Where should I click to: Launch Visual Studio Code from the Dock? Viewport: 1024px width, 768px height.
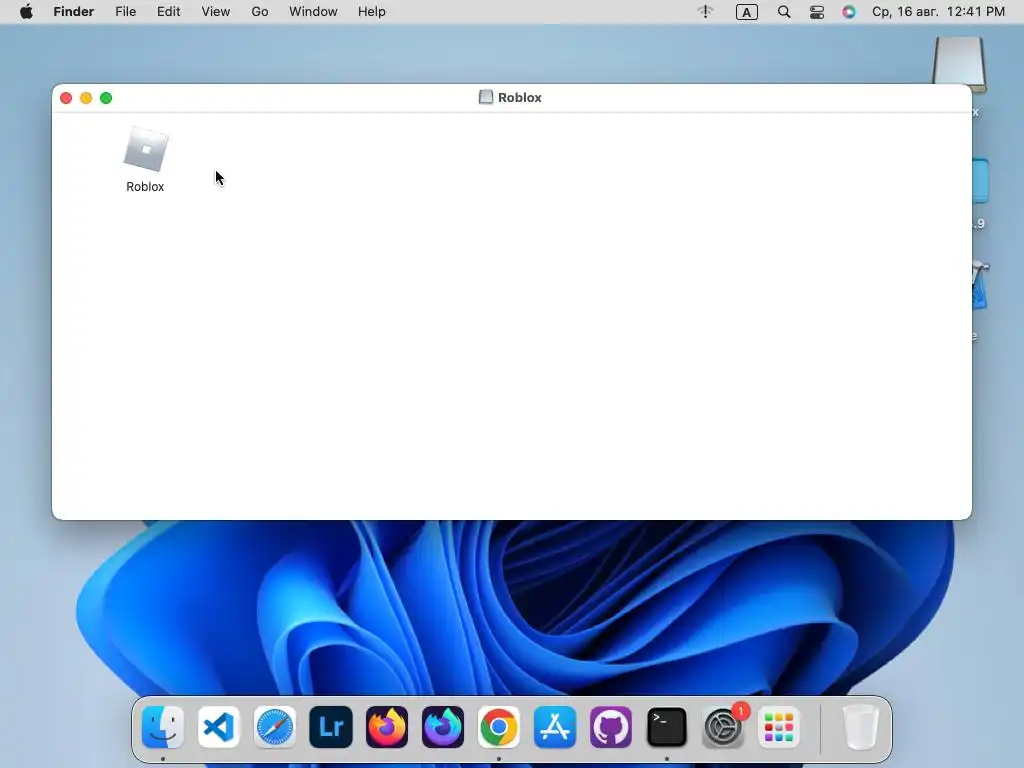tap(219, 727)
